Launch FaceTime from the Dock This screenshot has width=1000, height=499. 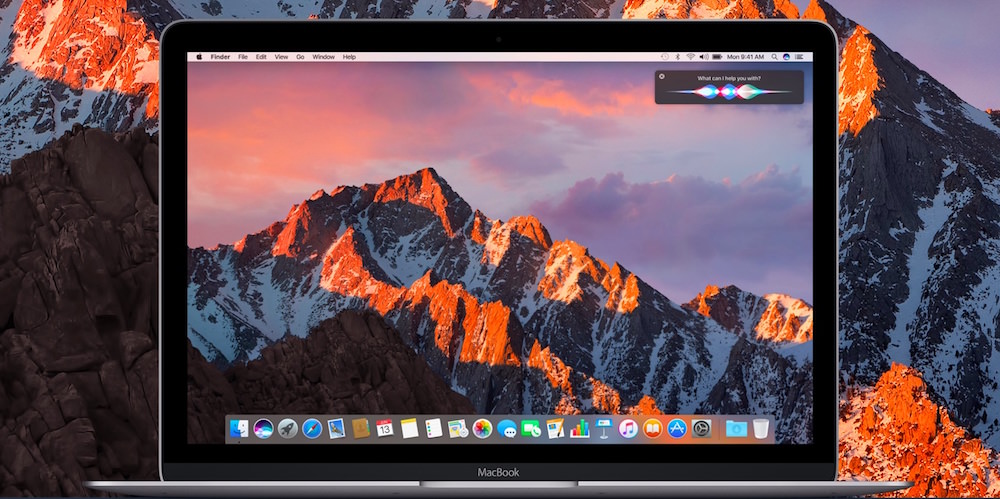(x=531, y=428)
